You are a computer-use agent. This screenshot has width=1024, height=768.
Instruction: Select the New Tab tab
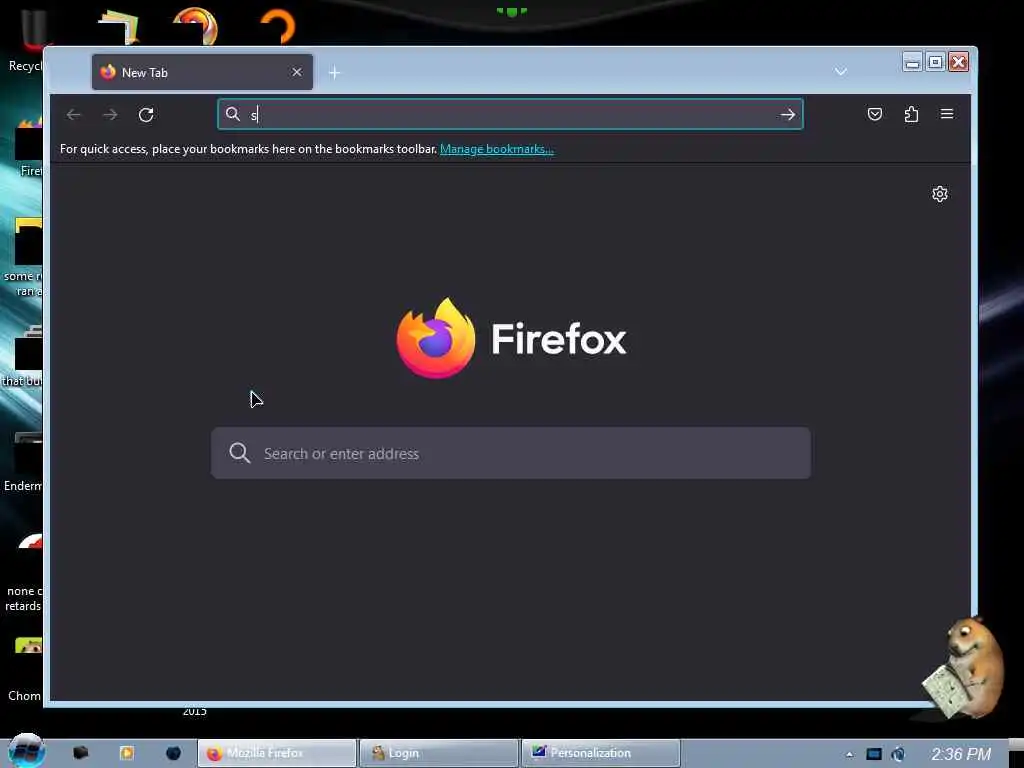(202, 72)
